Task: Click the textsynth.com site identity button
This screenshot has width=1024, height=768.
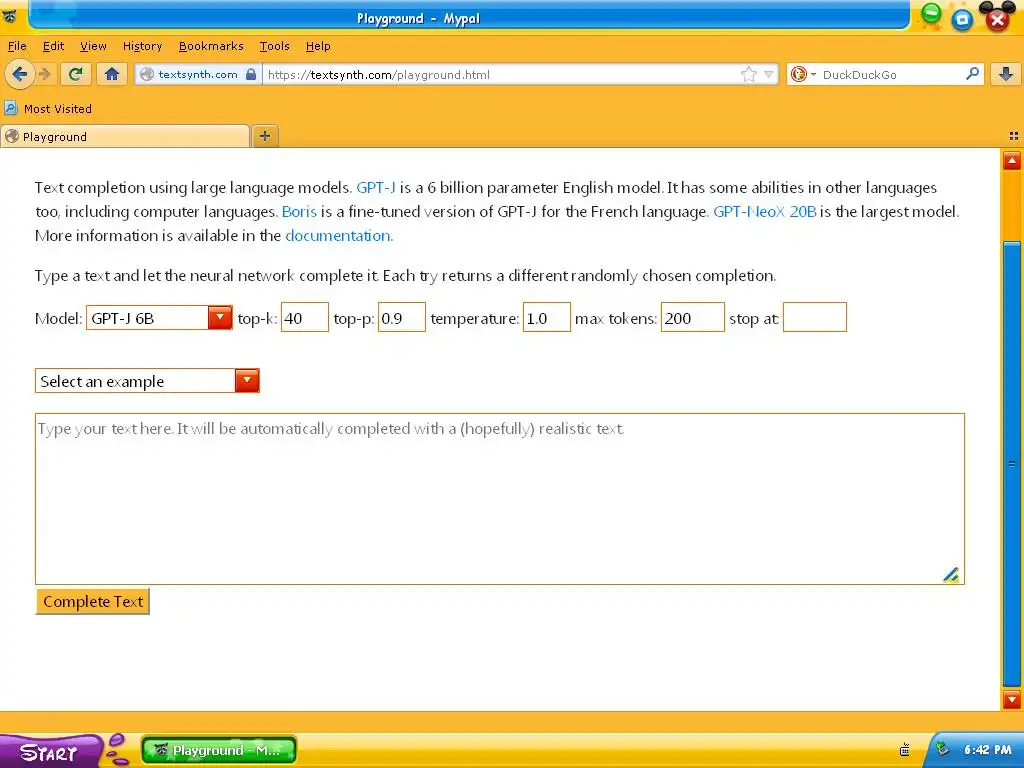Action: tap(199, 74)
